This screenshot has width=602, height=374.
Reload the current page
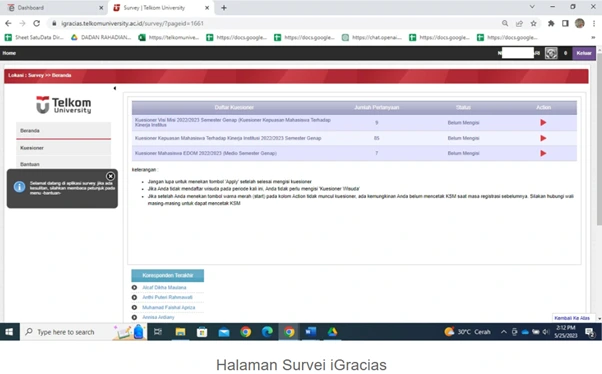[36, 23]
